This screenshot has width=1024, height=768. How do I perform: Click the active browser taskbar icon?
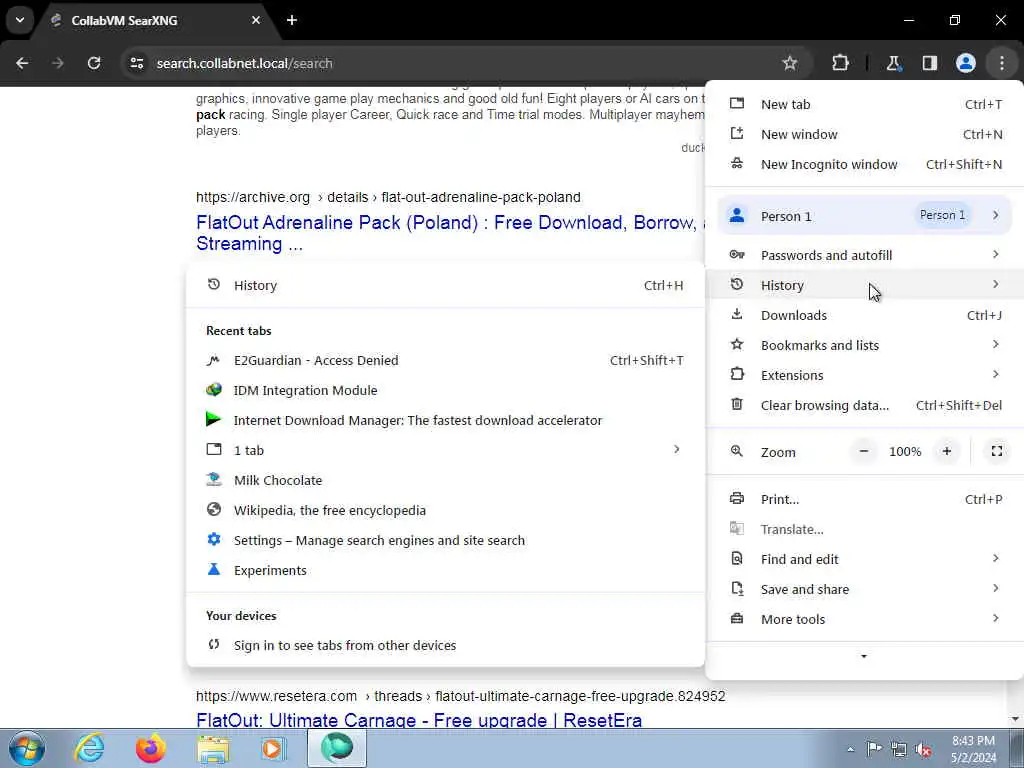(x=337, y=748)
